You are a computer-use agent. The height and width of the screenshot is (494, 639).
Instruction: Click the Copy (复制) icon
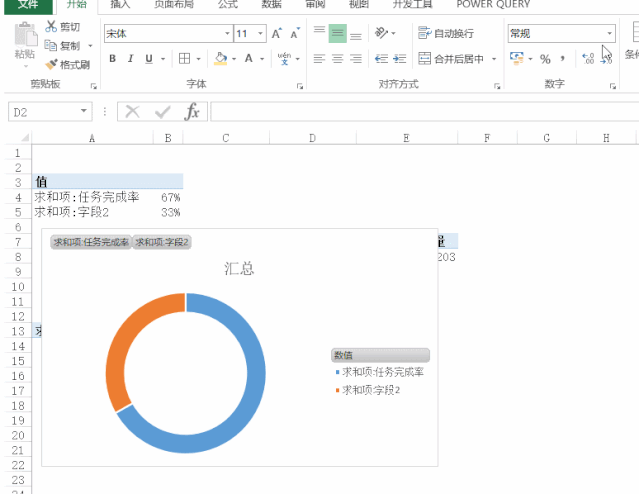click(51, 45)
